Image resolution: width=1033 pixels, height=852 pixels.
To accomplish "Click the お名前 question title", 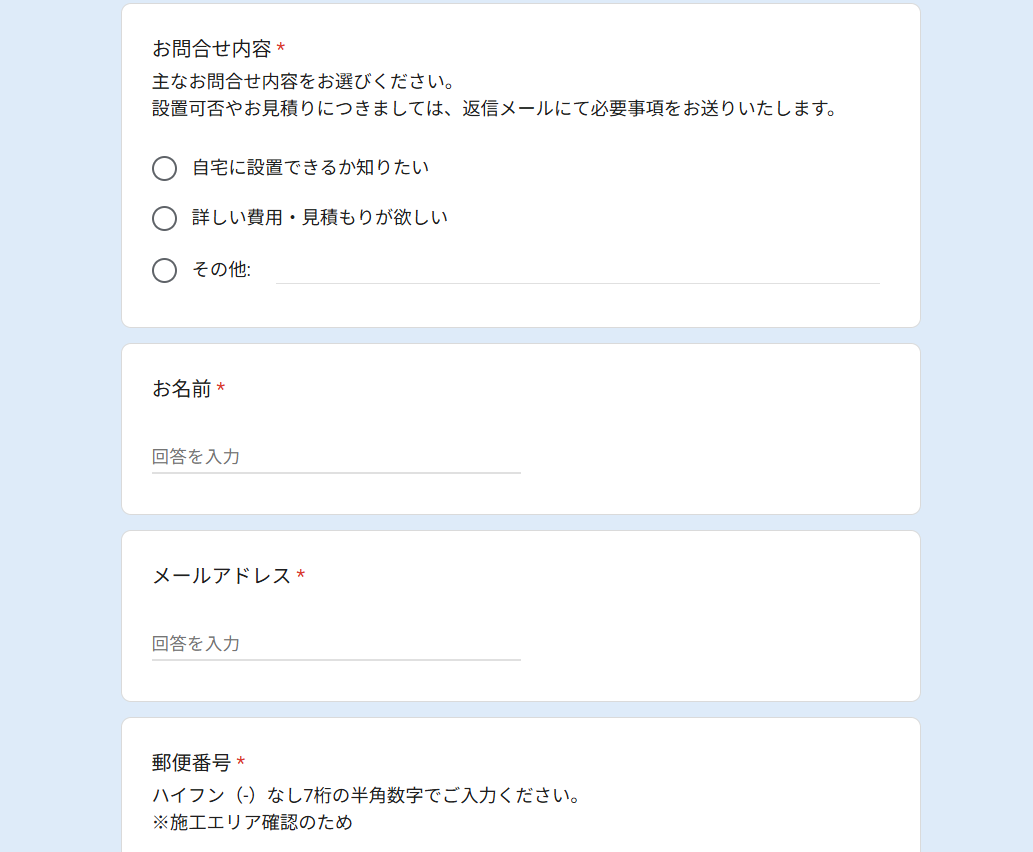I will [x=181, y=389].
